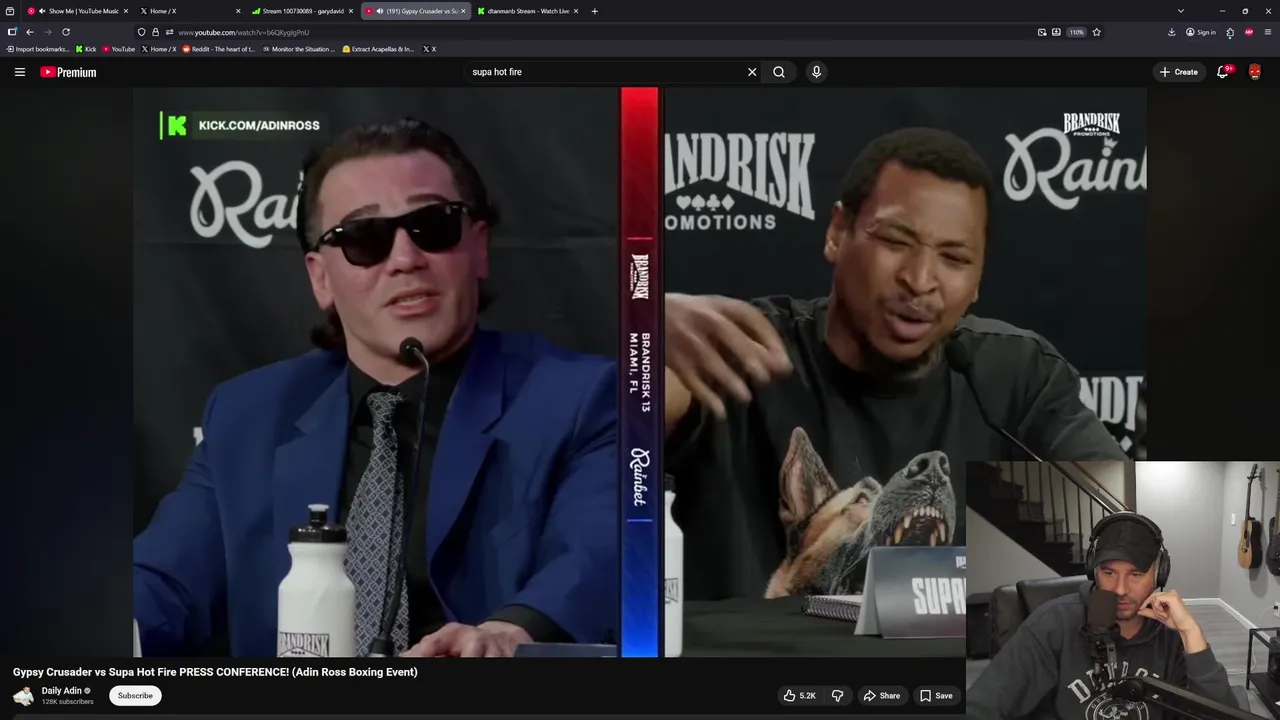Open Extract Acapellas bookmark
The image size is (1280, 720).
(378, 49)
